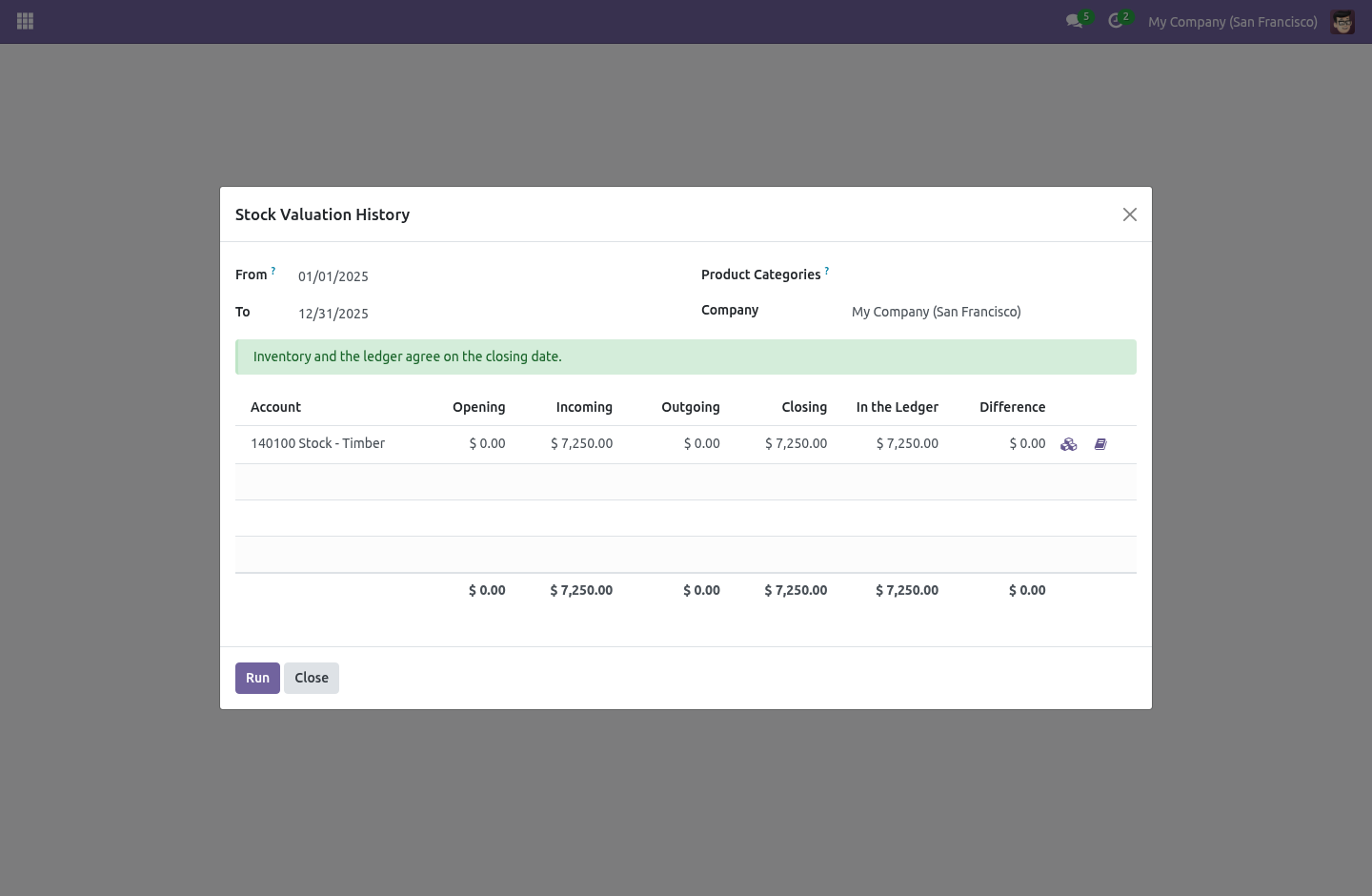Screen dimensions: 1372x896
Task: Edit the From date 01/01/2025
Action: 484,276
